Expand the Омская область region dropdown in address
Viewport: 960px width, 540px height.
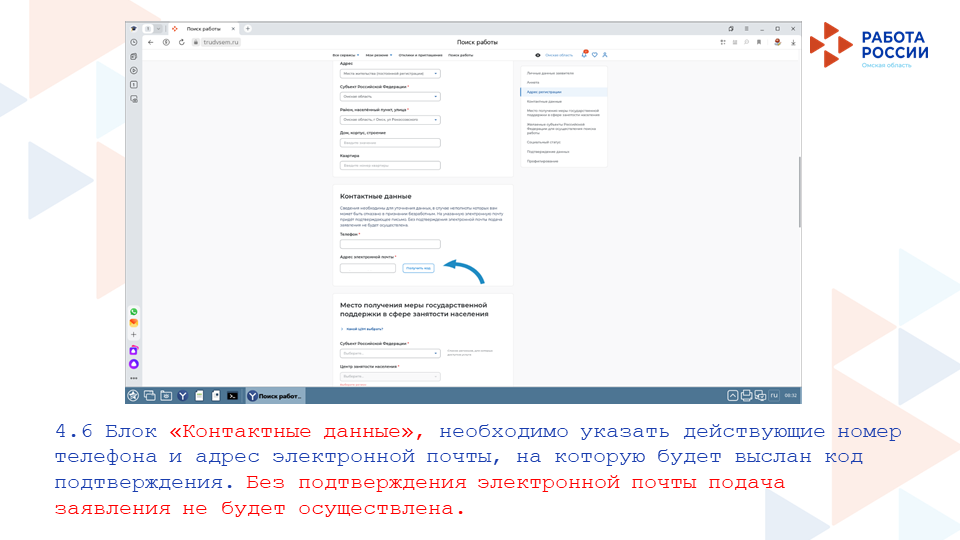(x=390, y=97)
